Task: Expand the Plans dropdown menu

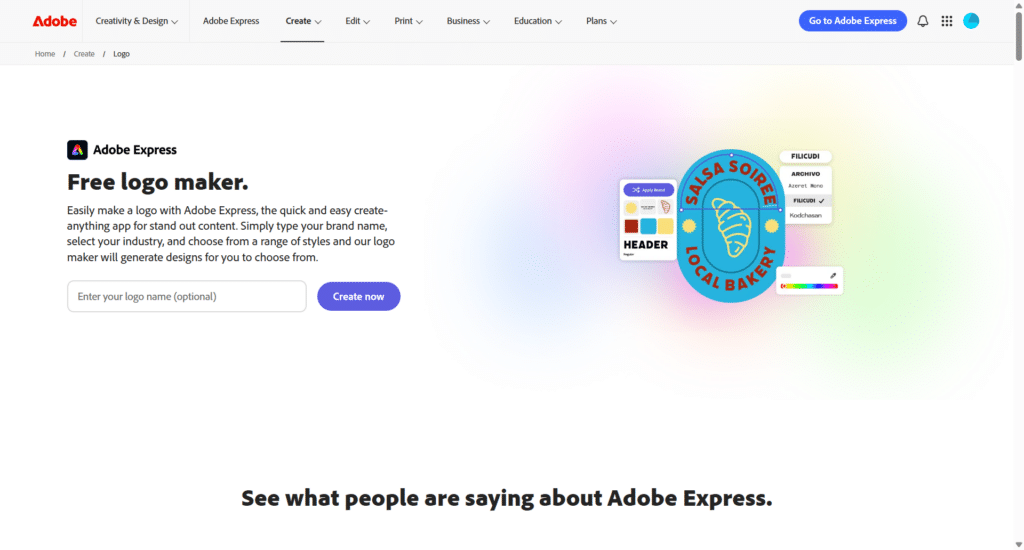Action: coord(601,21)
